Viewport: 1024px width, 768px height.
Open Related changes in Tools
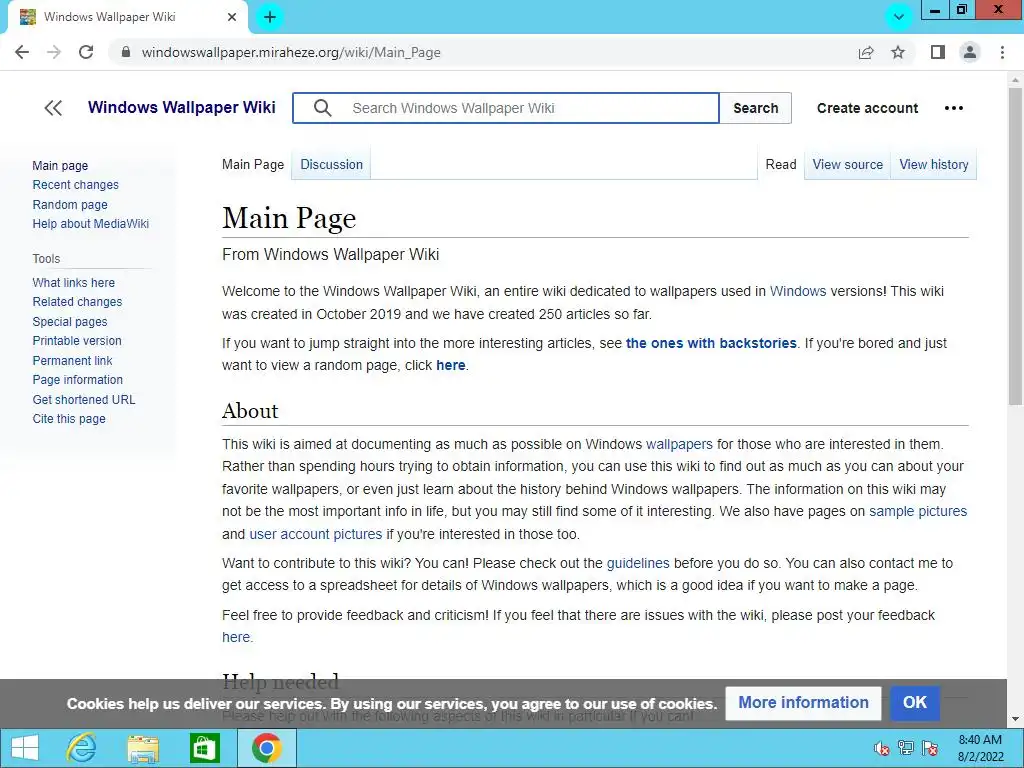pos(77,302)
